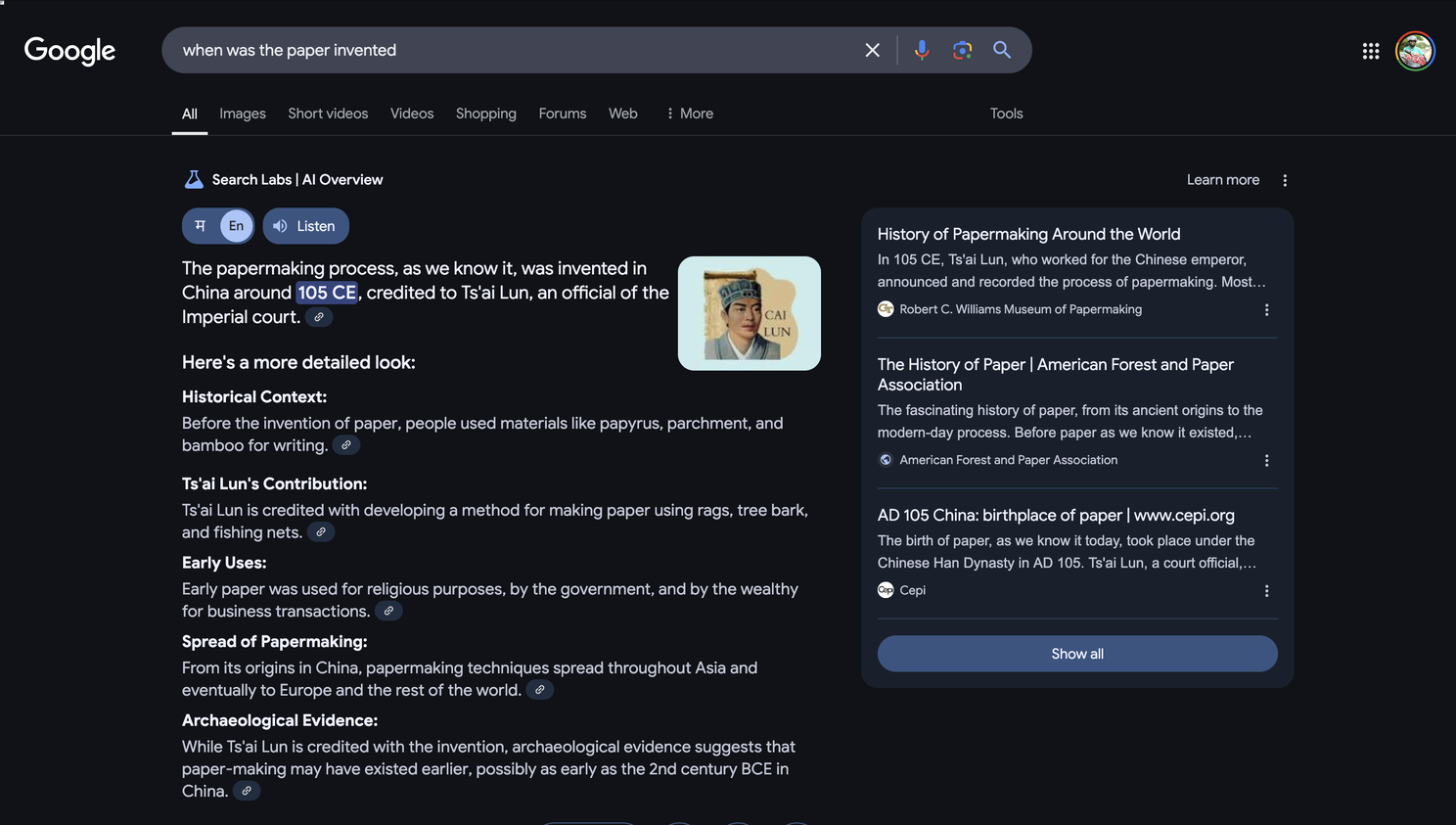Switch to the Forums tab
The height and width of the screenshot is (825, 1456).
point(563,114)
